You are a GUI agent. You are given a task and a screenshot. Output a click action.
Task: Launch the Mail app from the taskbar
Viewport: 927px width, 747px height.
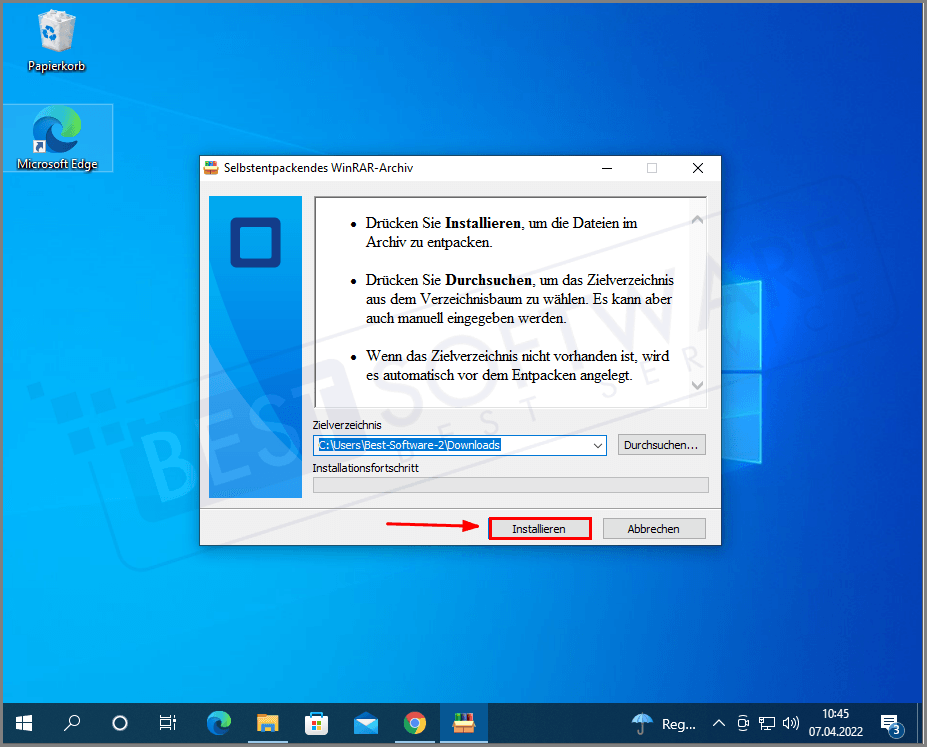[x=365, y=723]
